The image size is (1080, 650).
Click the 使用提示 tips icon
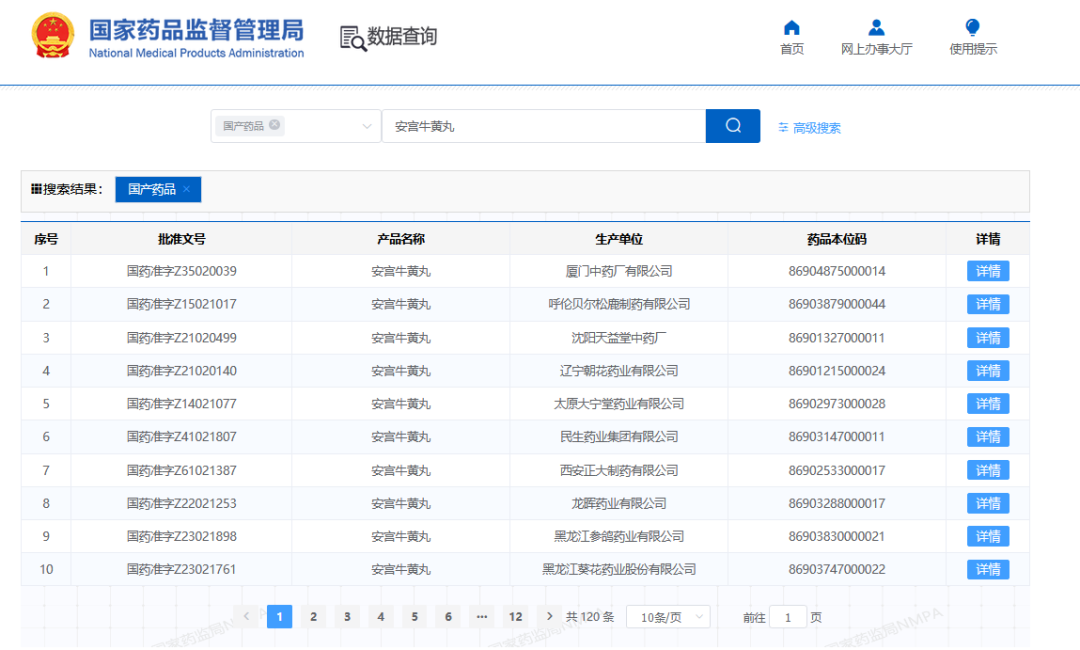pyautogui.click(x=971, y=27)
